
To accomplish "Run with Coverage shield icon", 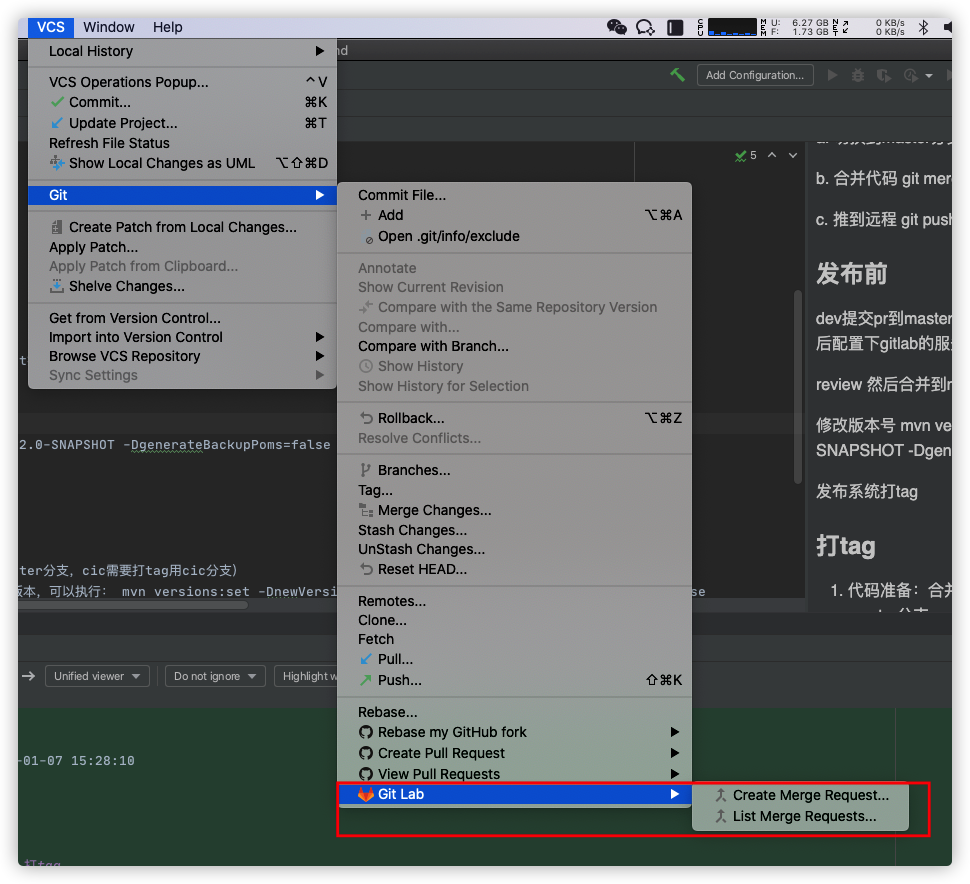I will click(883, 75).
